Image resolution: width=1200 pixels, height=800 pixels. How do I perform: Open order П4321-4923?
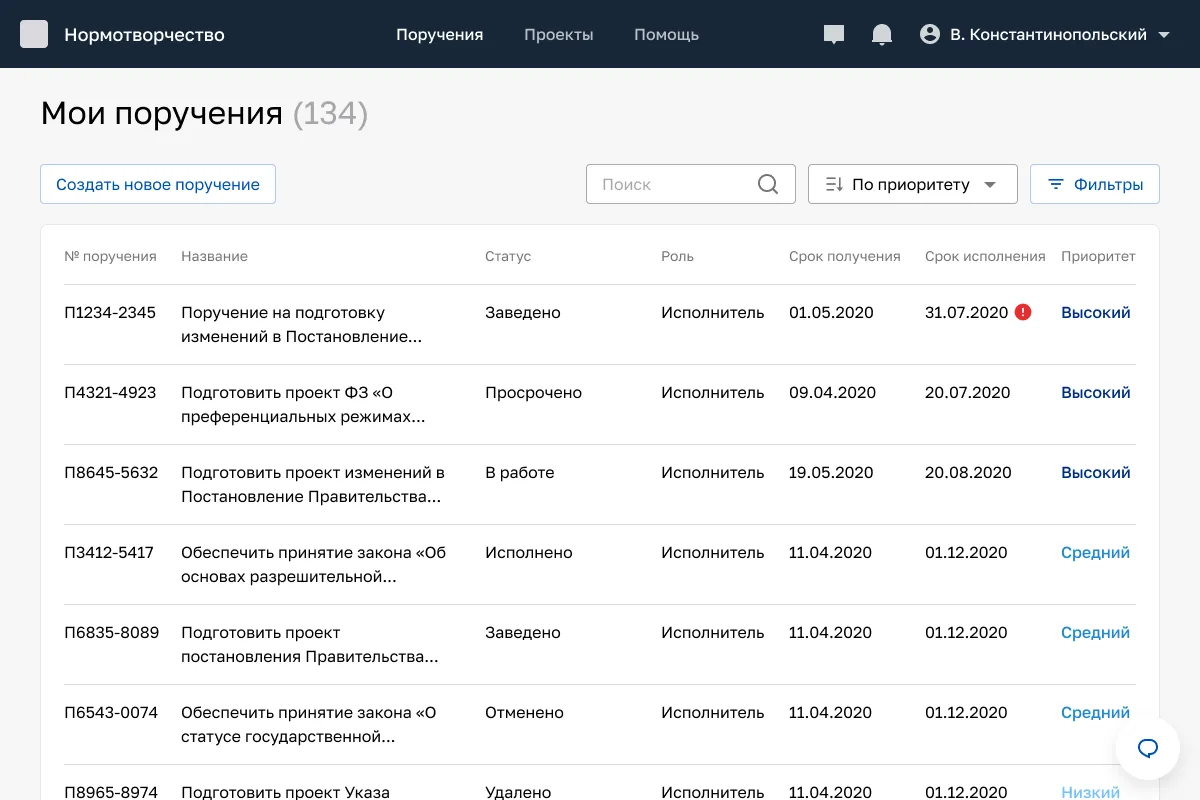[x=110, y=392]
